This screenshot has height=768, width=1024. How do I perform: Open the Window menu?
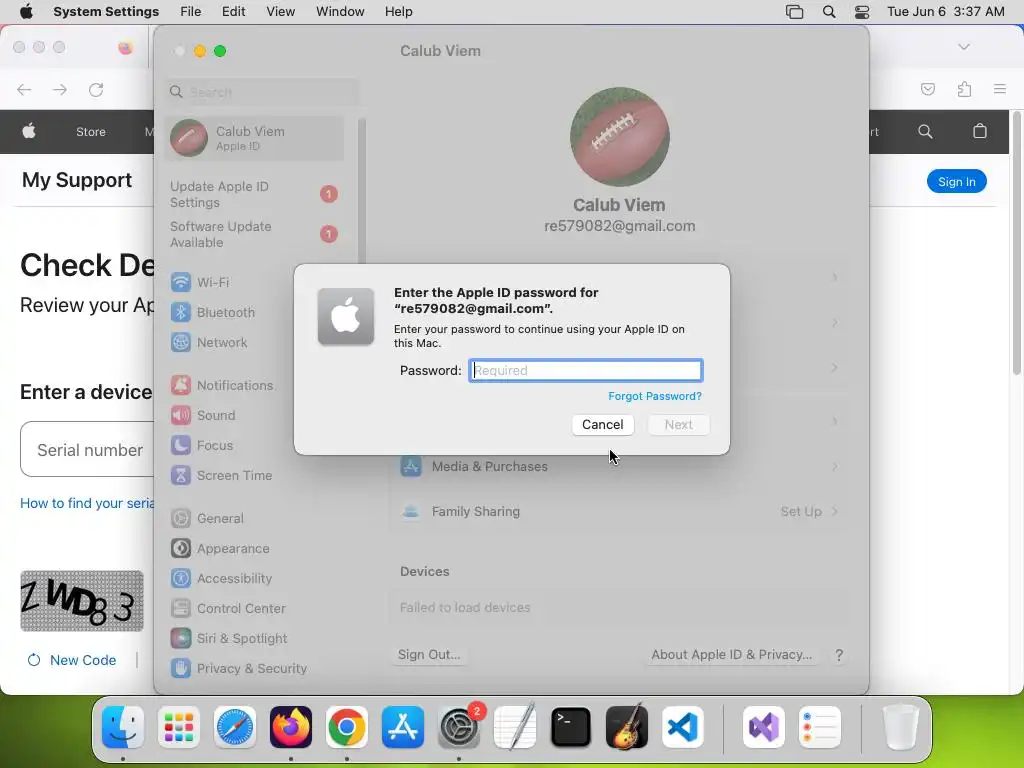click(340, 12)
